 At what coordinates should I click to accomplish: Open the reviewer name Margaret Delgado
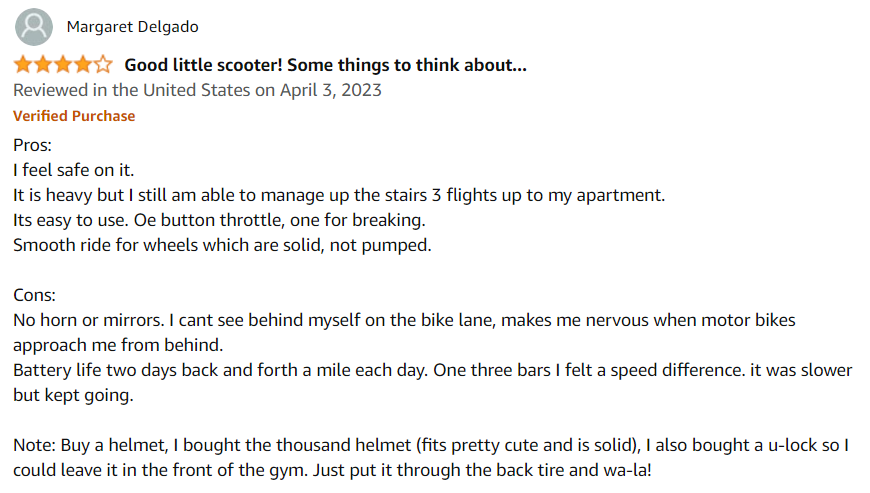[x=133, y=27]
